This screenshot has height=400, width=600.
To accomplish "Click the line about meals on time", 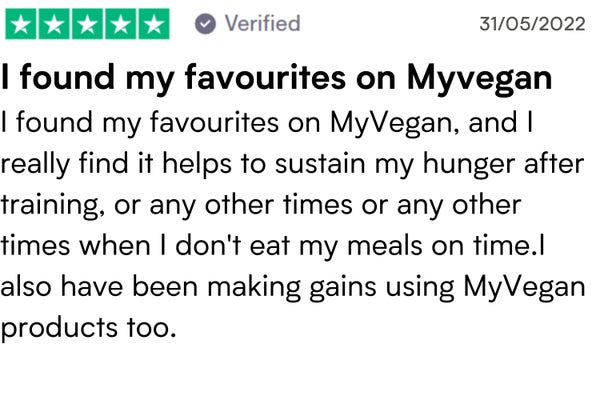I will point(272,246).
